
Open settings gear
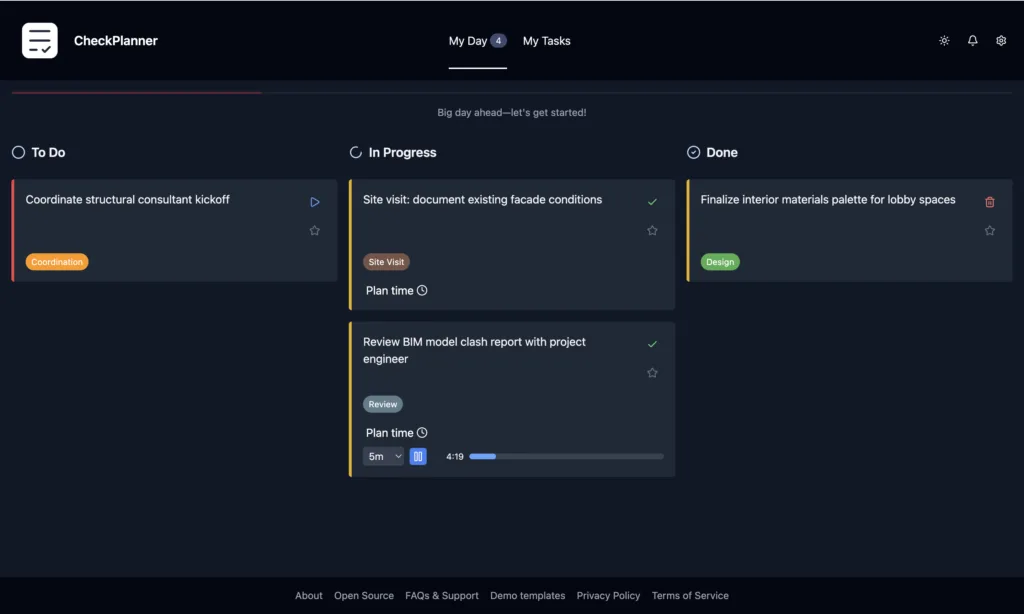pos(1001,41)
